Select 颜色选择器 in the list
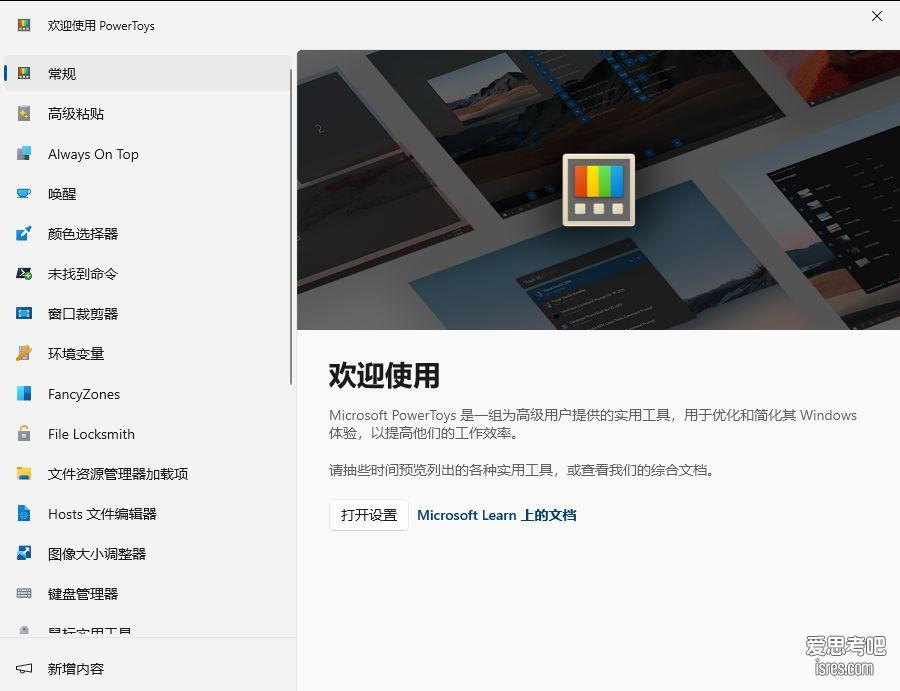Screen dimensions: 900x691 pos(147,234)
